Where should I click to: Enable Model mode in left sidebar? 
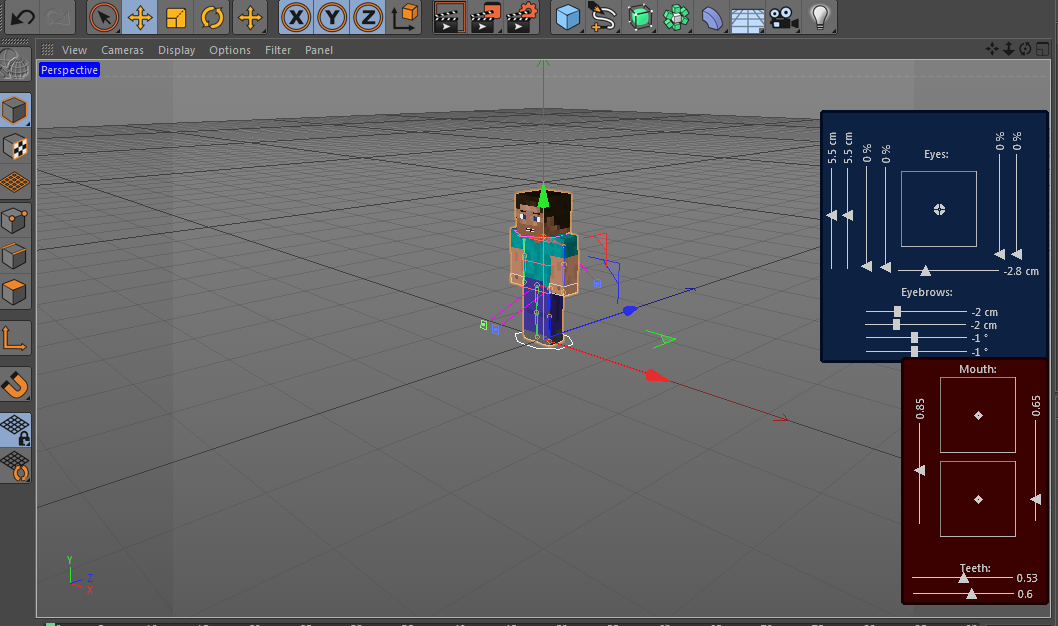(15, 110)
